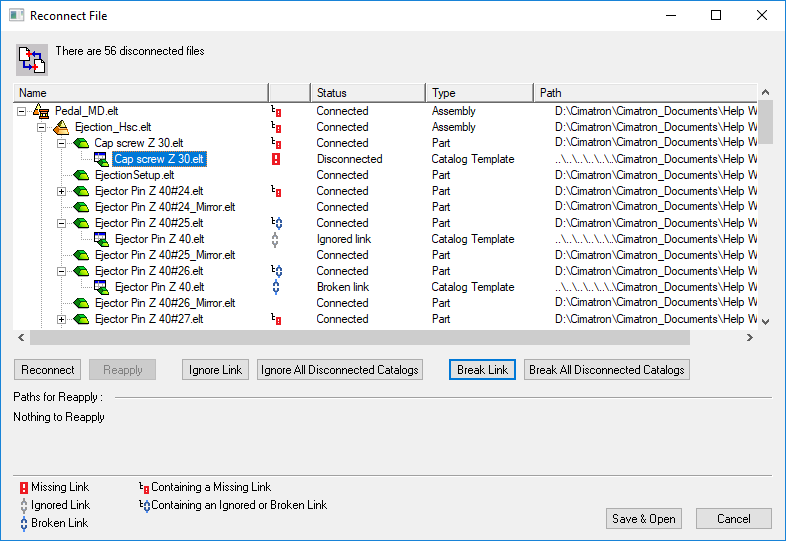The image size is (786, 541).
Task: Collapse the Ejector Pin Z 40#26.elt node
Action: 61,271
